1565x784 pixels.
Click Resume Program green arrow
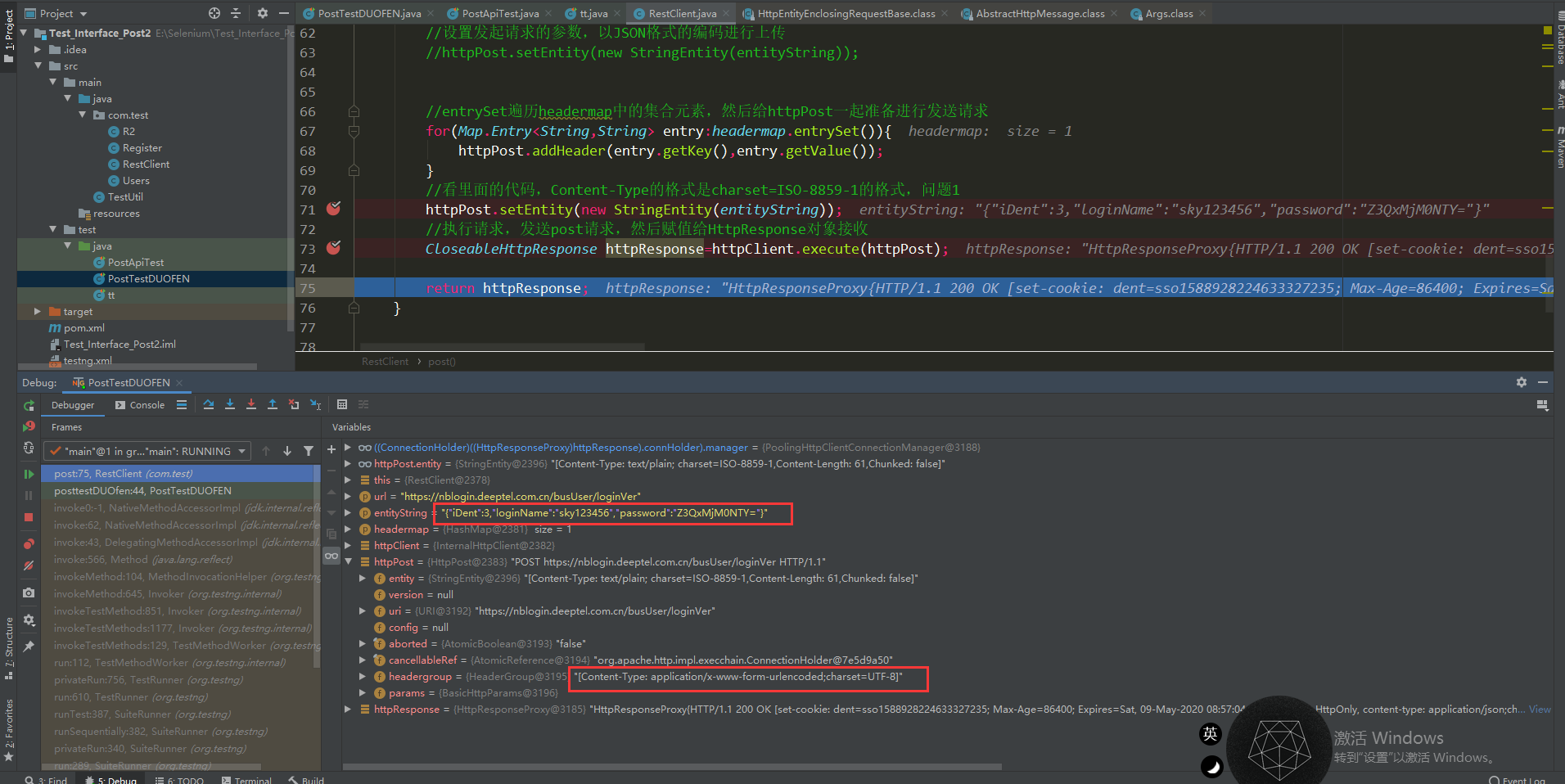(x=29, y=474)
